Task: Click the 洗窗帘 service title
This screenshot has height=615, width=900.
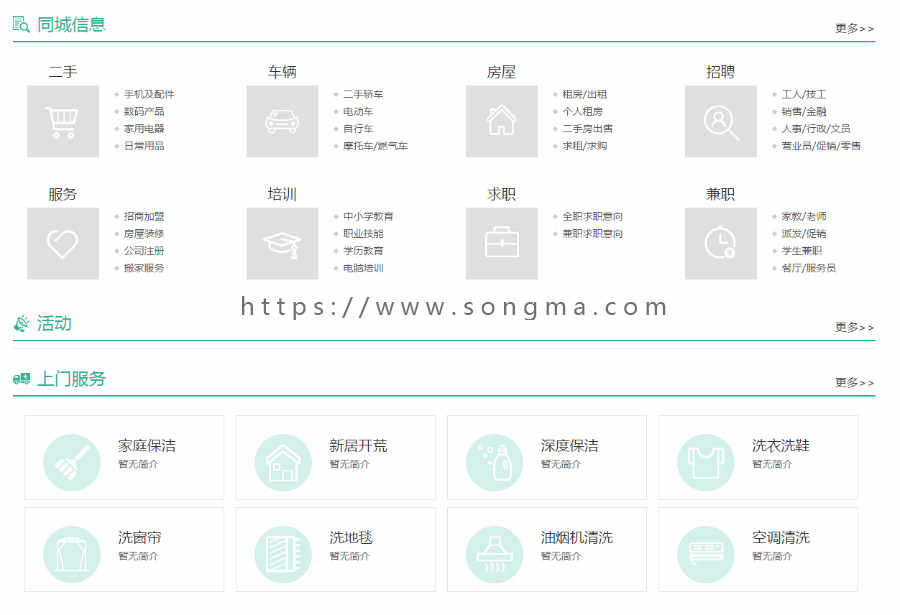Action: [x=139, y=537]
